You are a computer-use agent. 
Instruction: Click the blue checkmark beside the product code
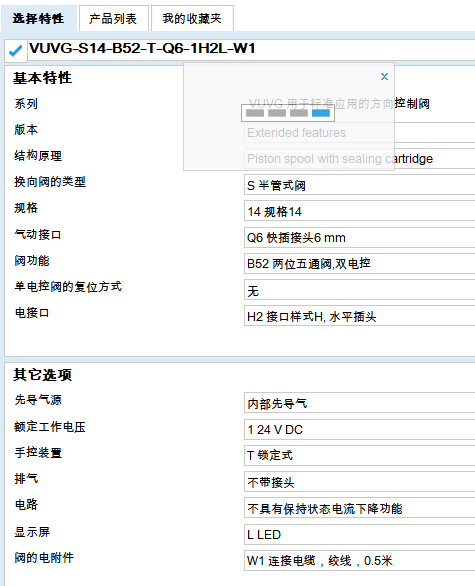coord(15,50)
